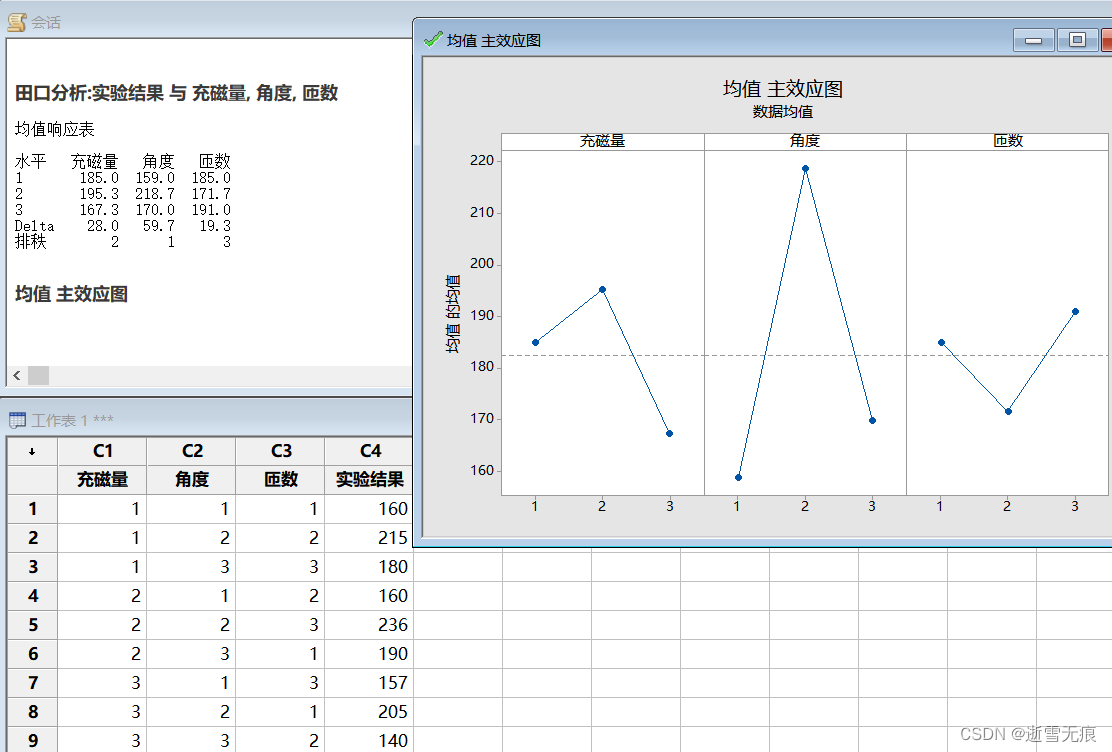The height and width of the screenshot is (752, 1112).
Task: Click the left arrow of the session scrollbar
Action: [14, 375]
